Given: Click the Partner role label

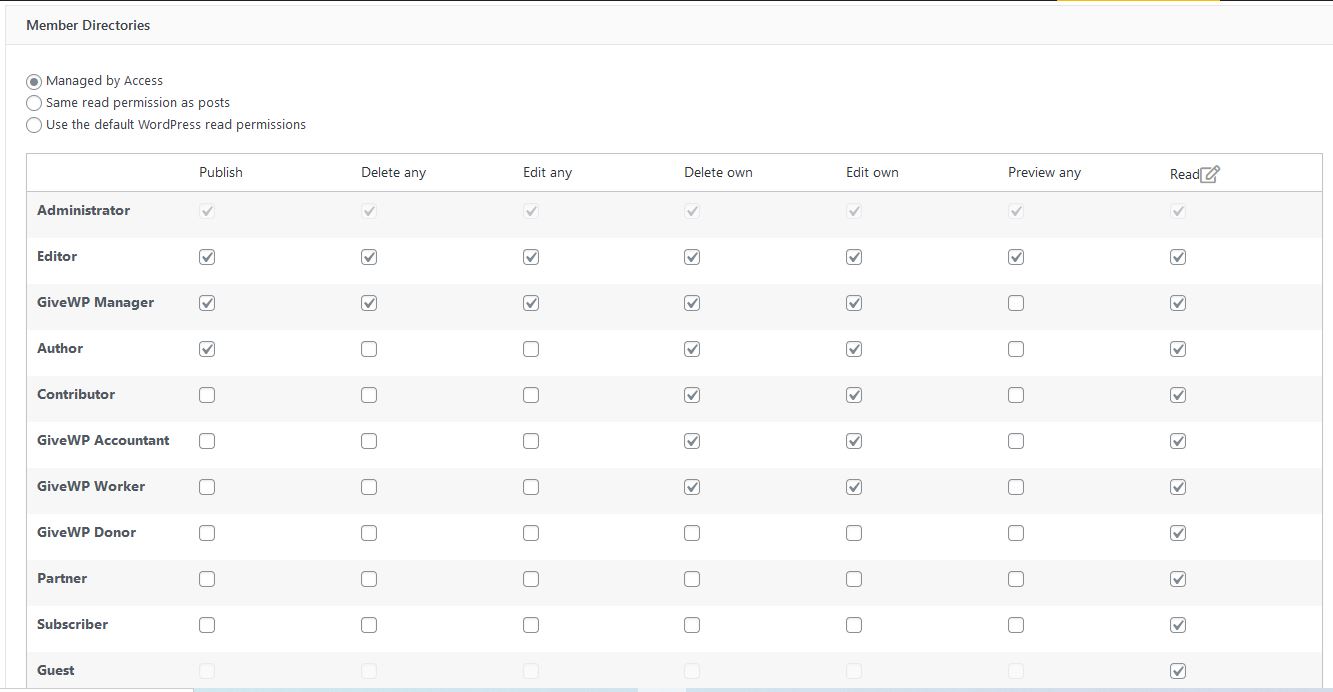Looking at the screenshot, I should click(x=62, y=578).
